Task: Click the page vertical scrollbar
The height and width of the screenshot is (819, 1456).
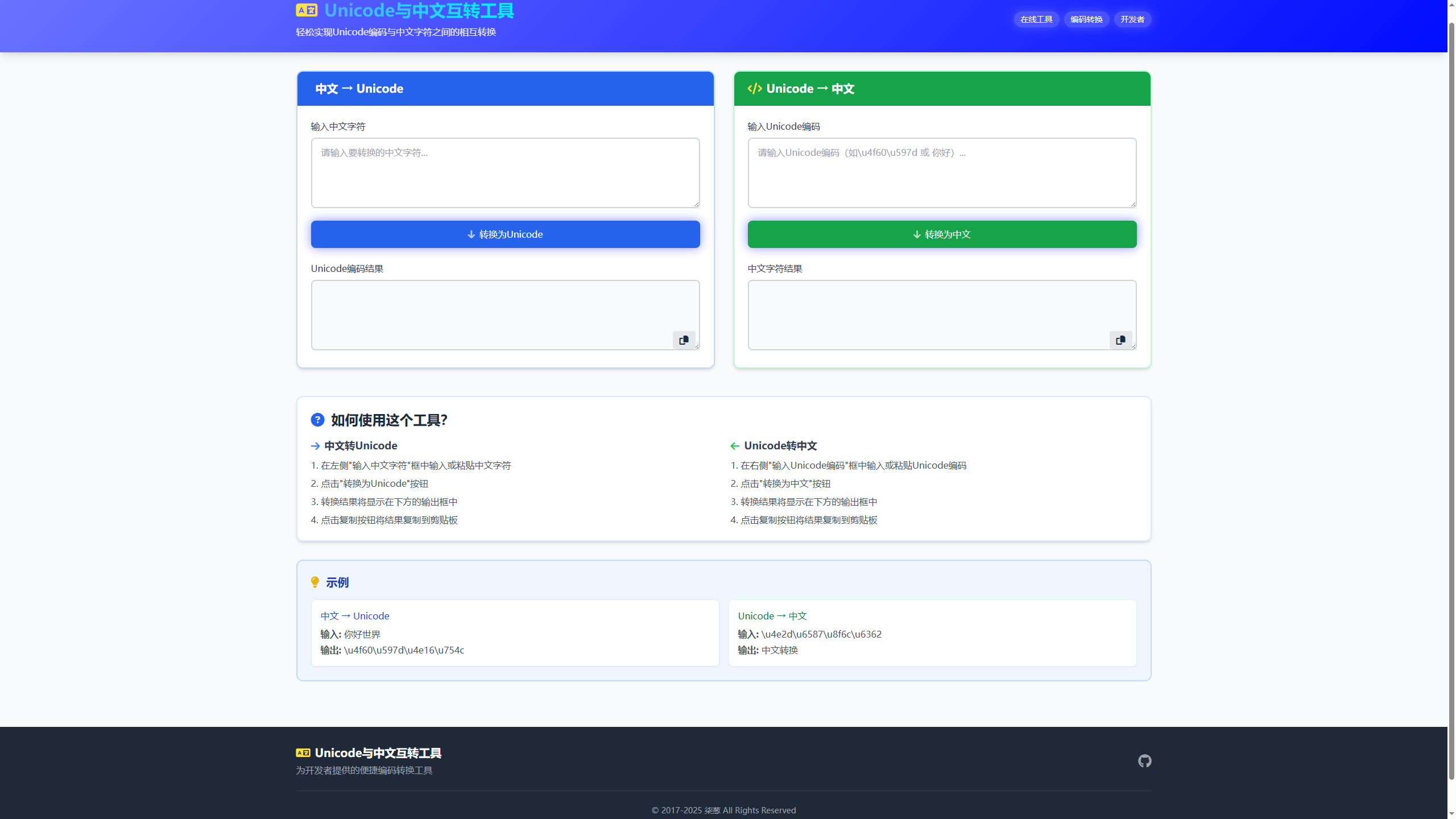Action: click(1451, 398)
